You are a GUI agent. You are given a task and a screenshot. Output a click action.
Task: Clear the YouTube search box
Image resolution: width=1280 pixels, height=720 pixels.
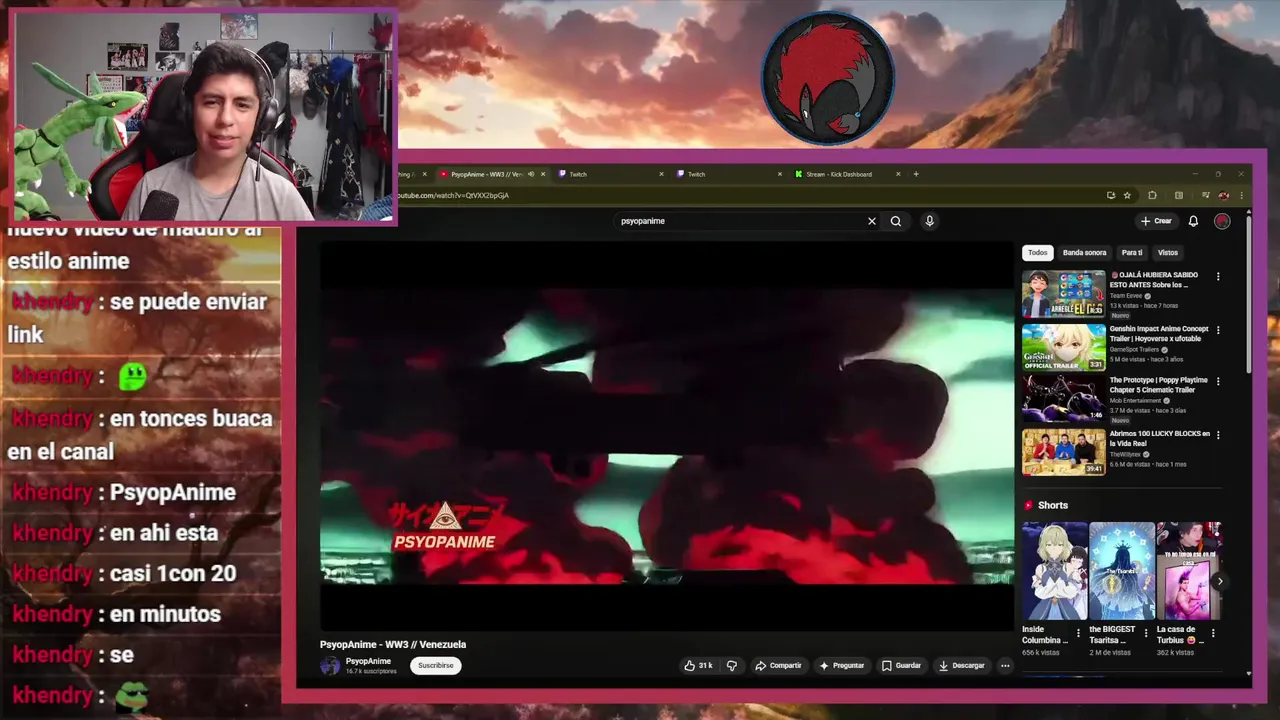pos(871,221)
